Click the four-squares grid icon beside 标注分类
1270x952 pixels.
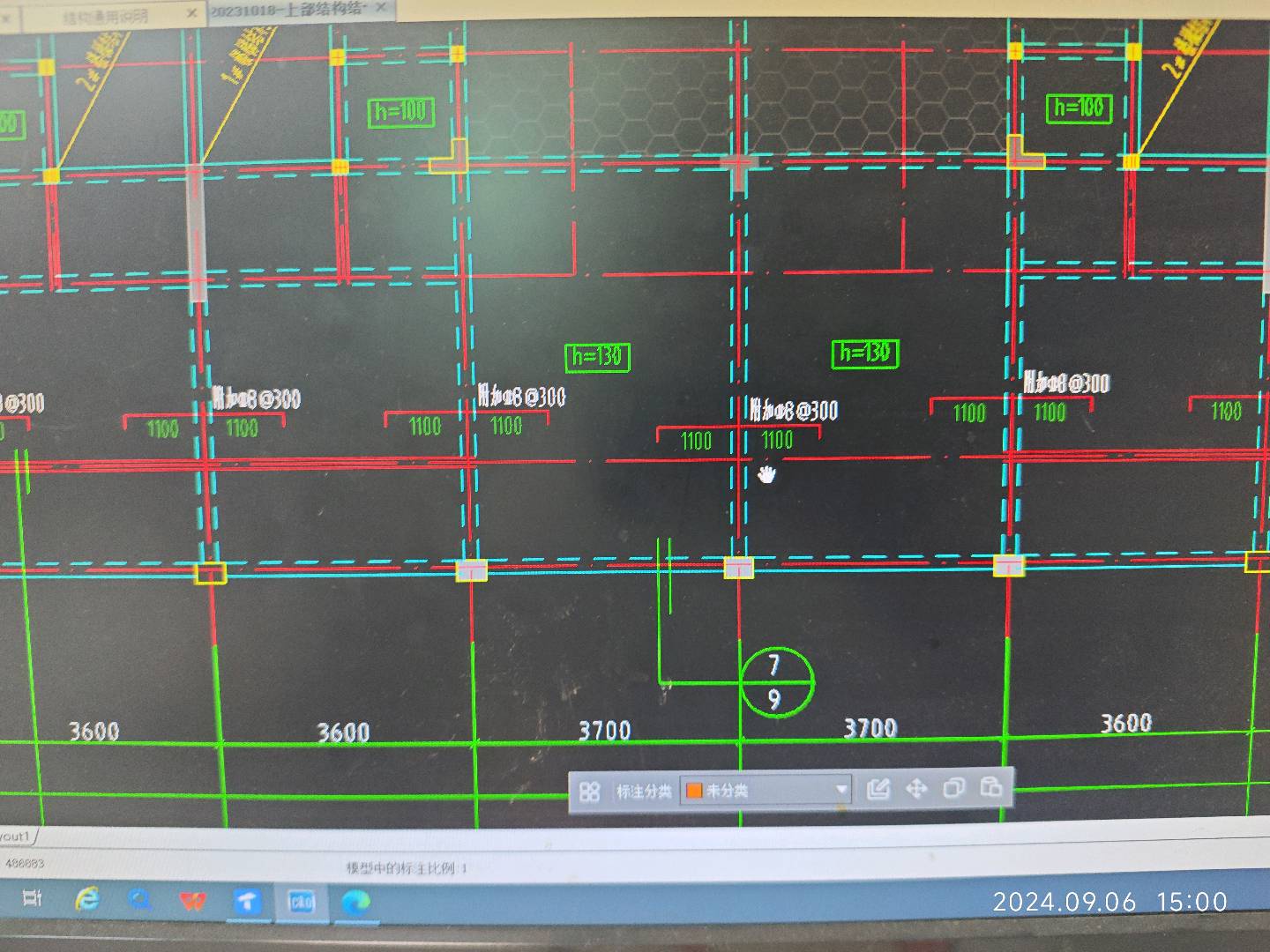pos(590,791)
